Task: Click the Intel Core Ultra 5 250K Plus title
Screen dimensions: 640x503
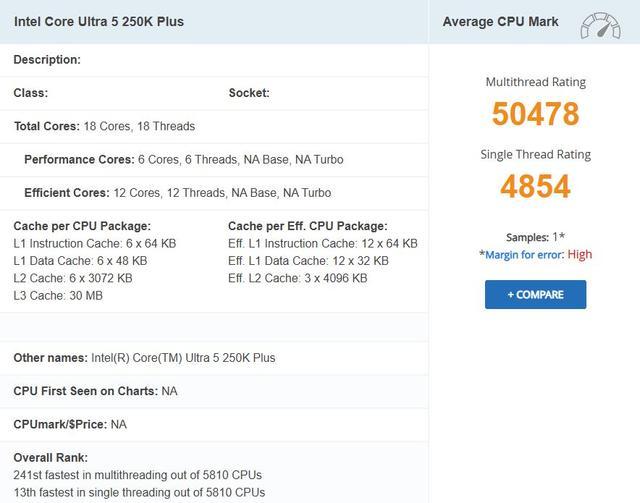Action: click(x=99, y=21)
